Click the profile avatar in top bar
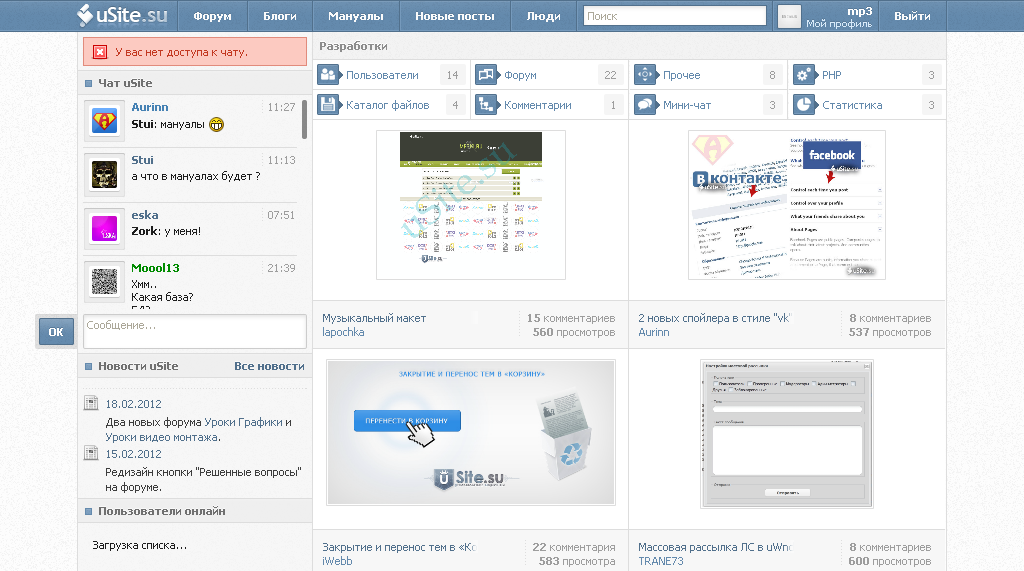 [790, 16]
